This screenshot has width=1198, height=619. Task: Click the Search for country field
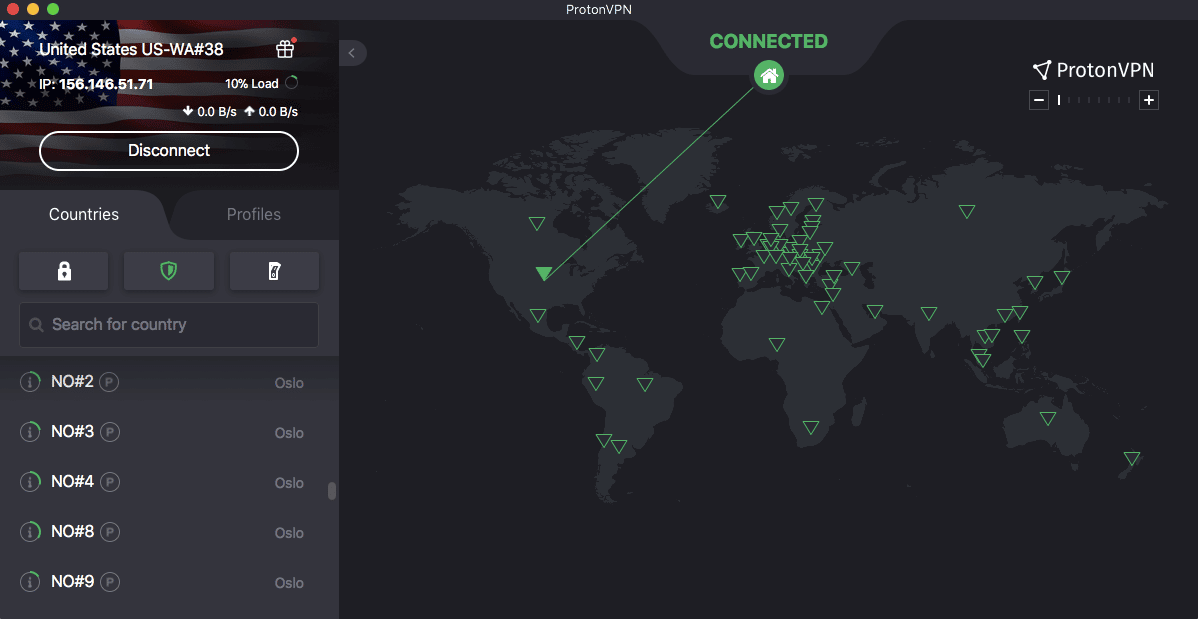pyautogui.click(x=168, y=324)
